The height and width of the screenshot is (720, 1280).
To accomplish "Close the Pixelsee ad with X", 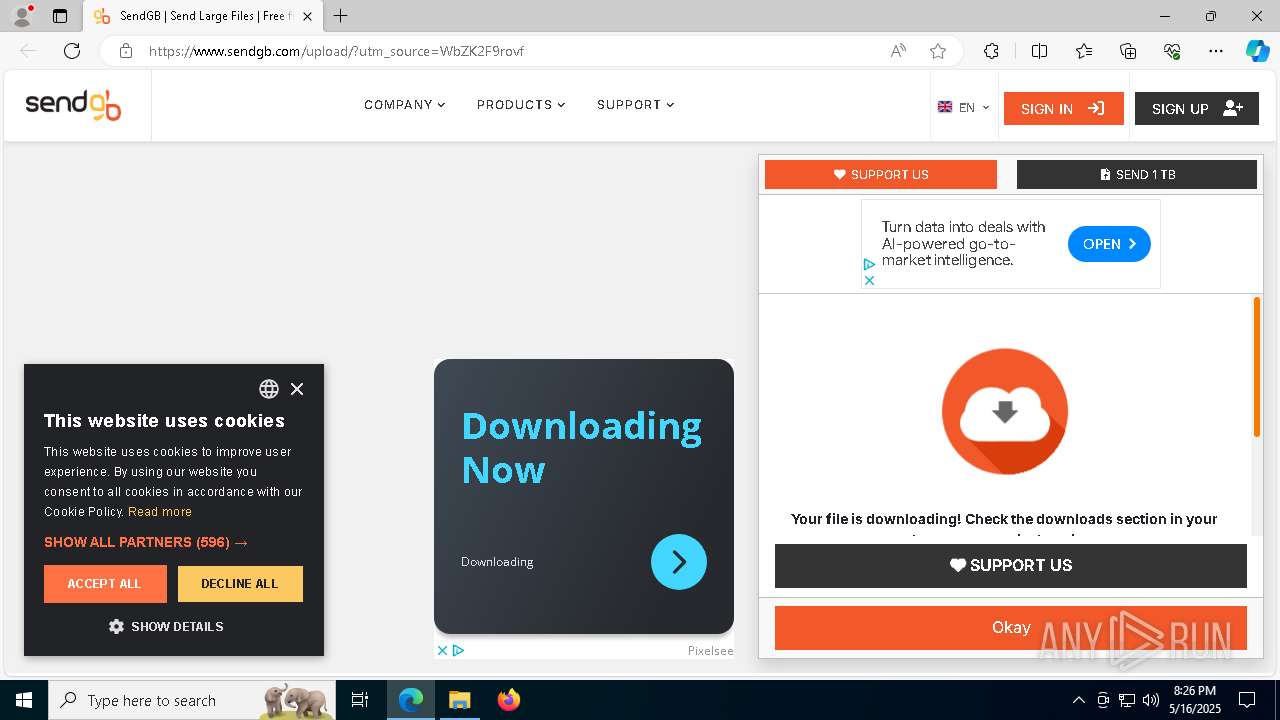I will 442,650.
